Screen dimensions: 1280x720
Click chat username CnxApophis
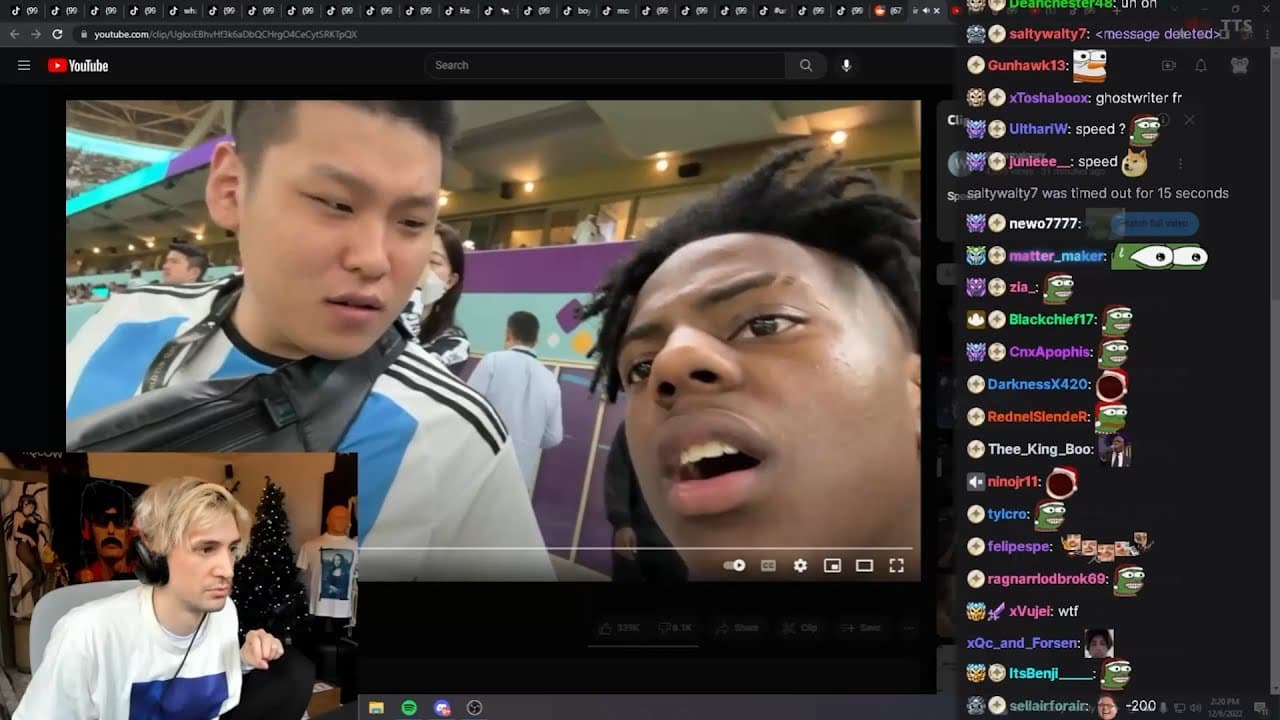(1051, 352)
